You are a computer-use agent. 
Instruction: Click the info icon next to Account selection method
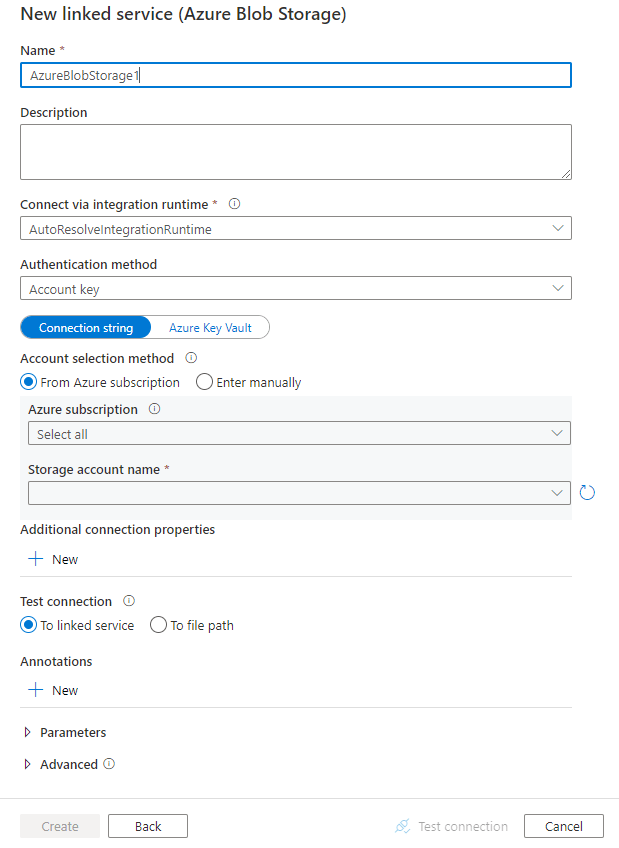click(190, 358)
